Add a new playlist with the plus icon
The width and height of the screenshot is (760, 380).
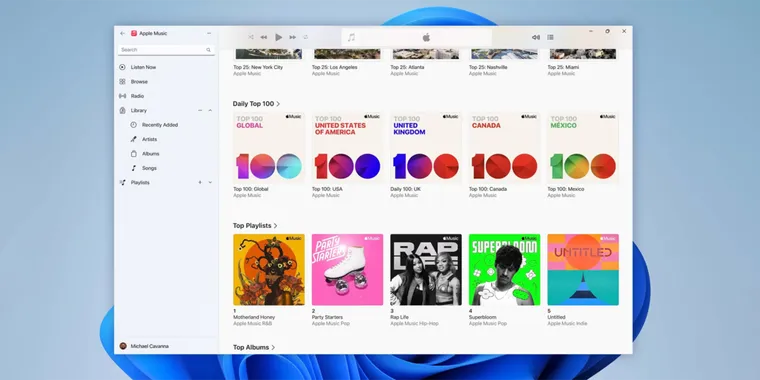tap(200, 182)
